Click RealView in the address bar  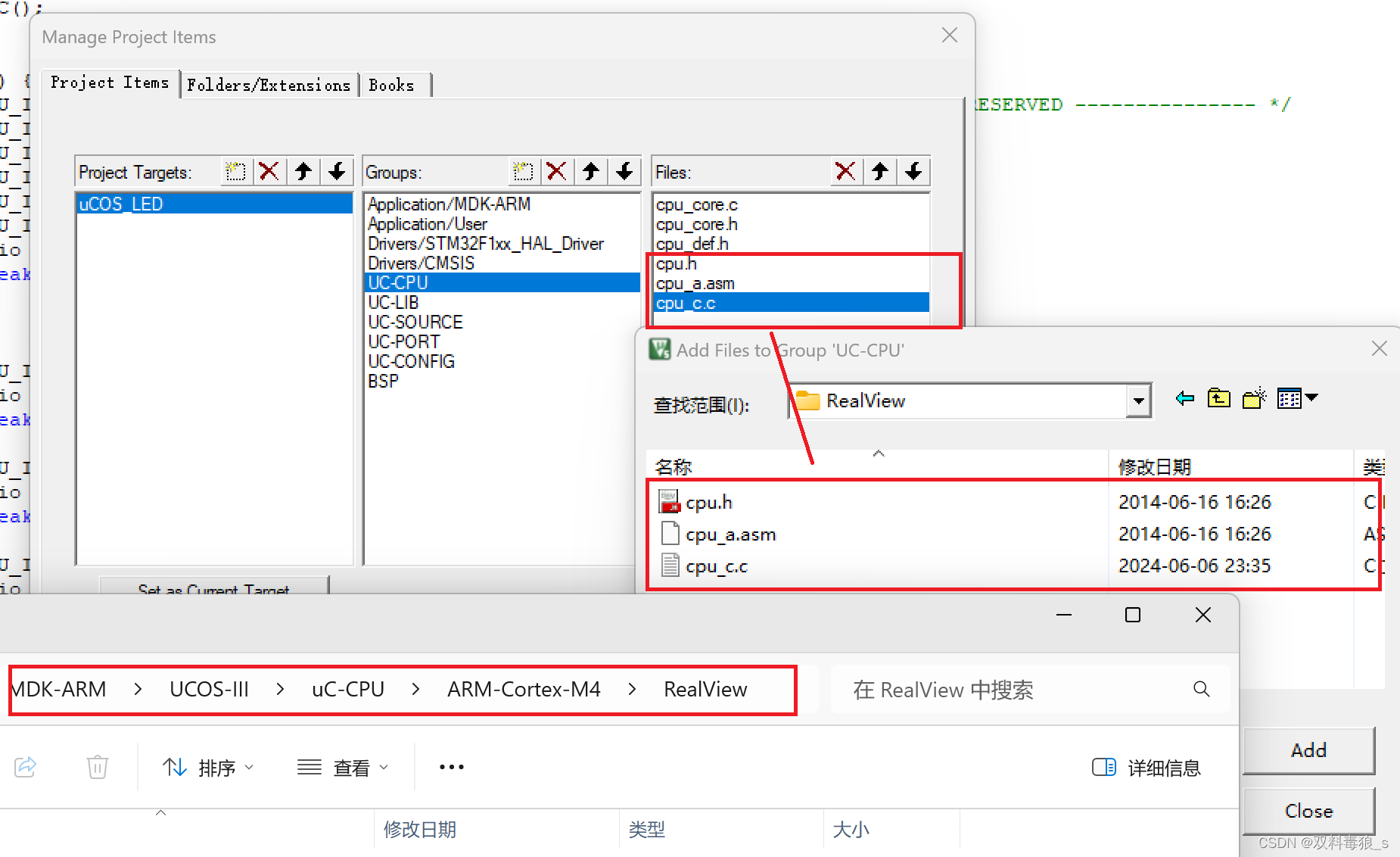(705, 689)
